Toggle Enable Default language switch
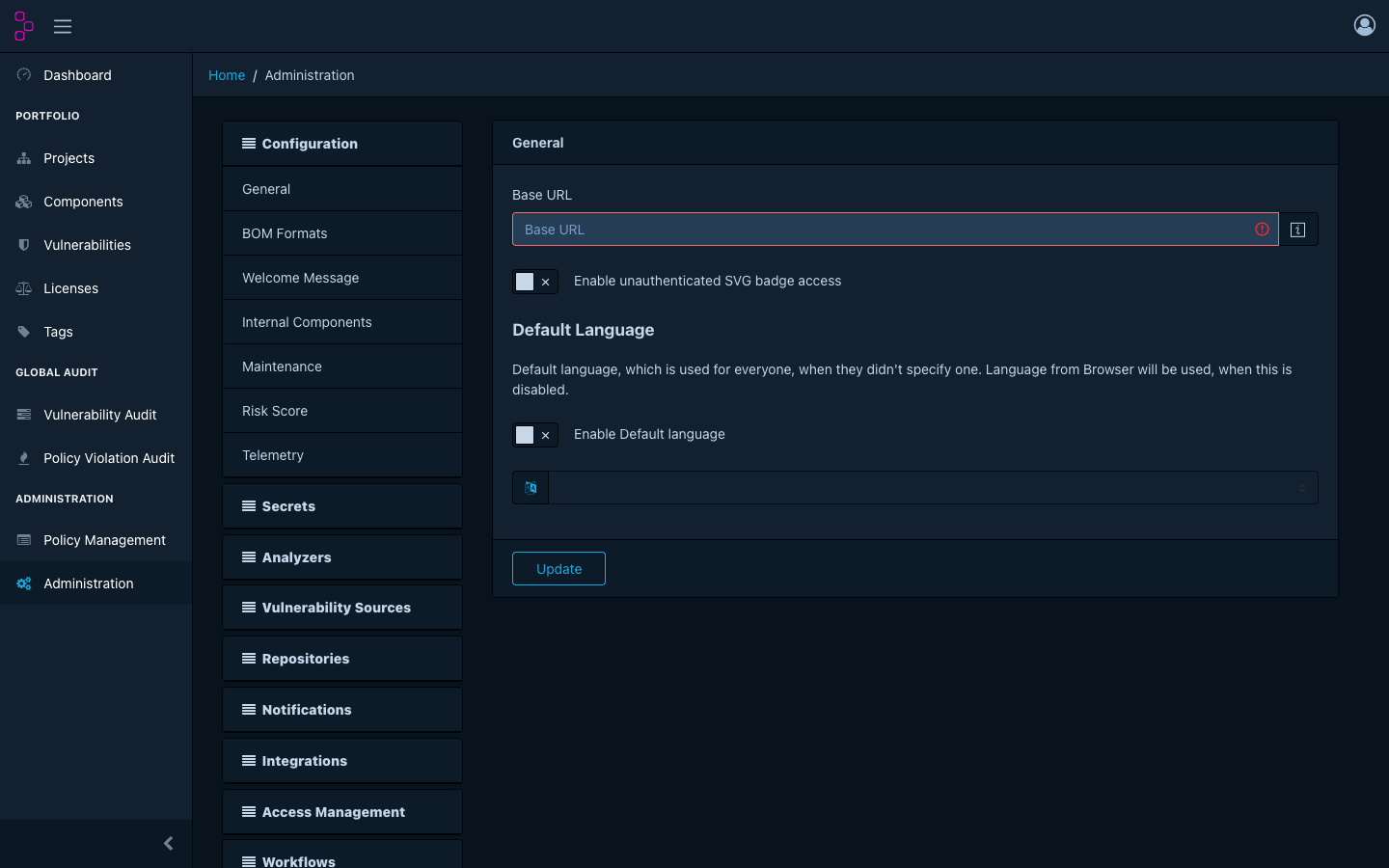 tap(535, 435)
